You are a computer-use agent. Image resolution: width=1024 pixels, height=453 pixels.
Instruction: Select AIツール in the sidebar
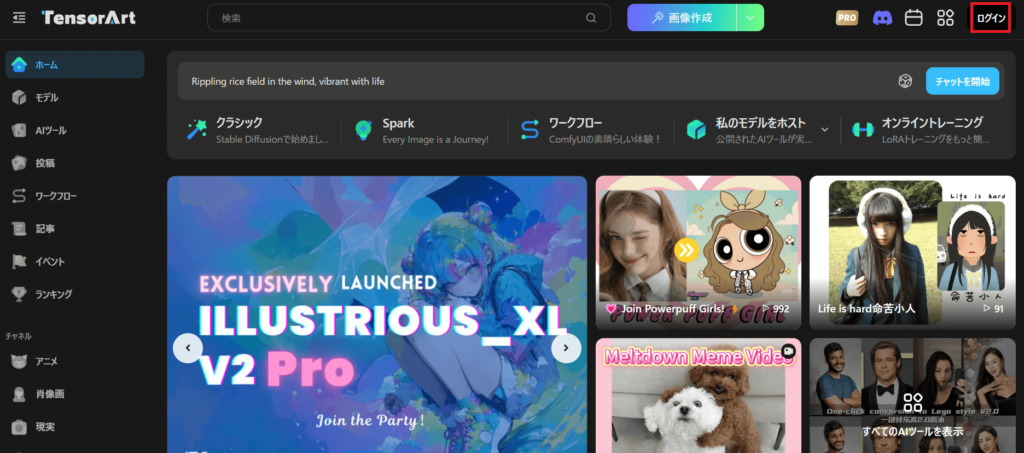[75, 130]
